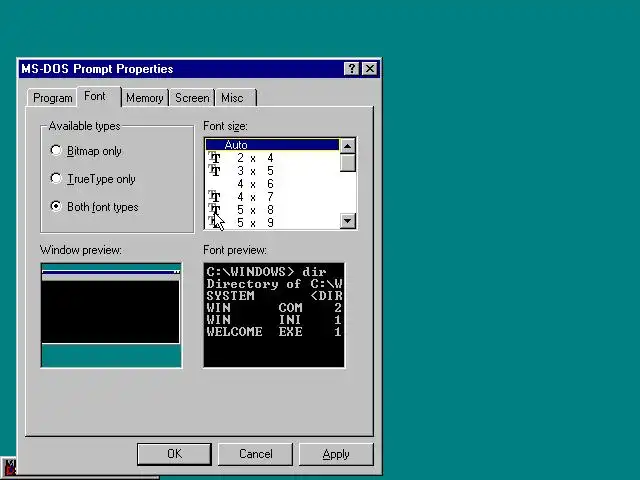Select font size 2 x 4
This screenshot has height=480, width=640.
pyautogui.click(x=272, y=158)
